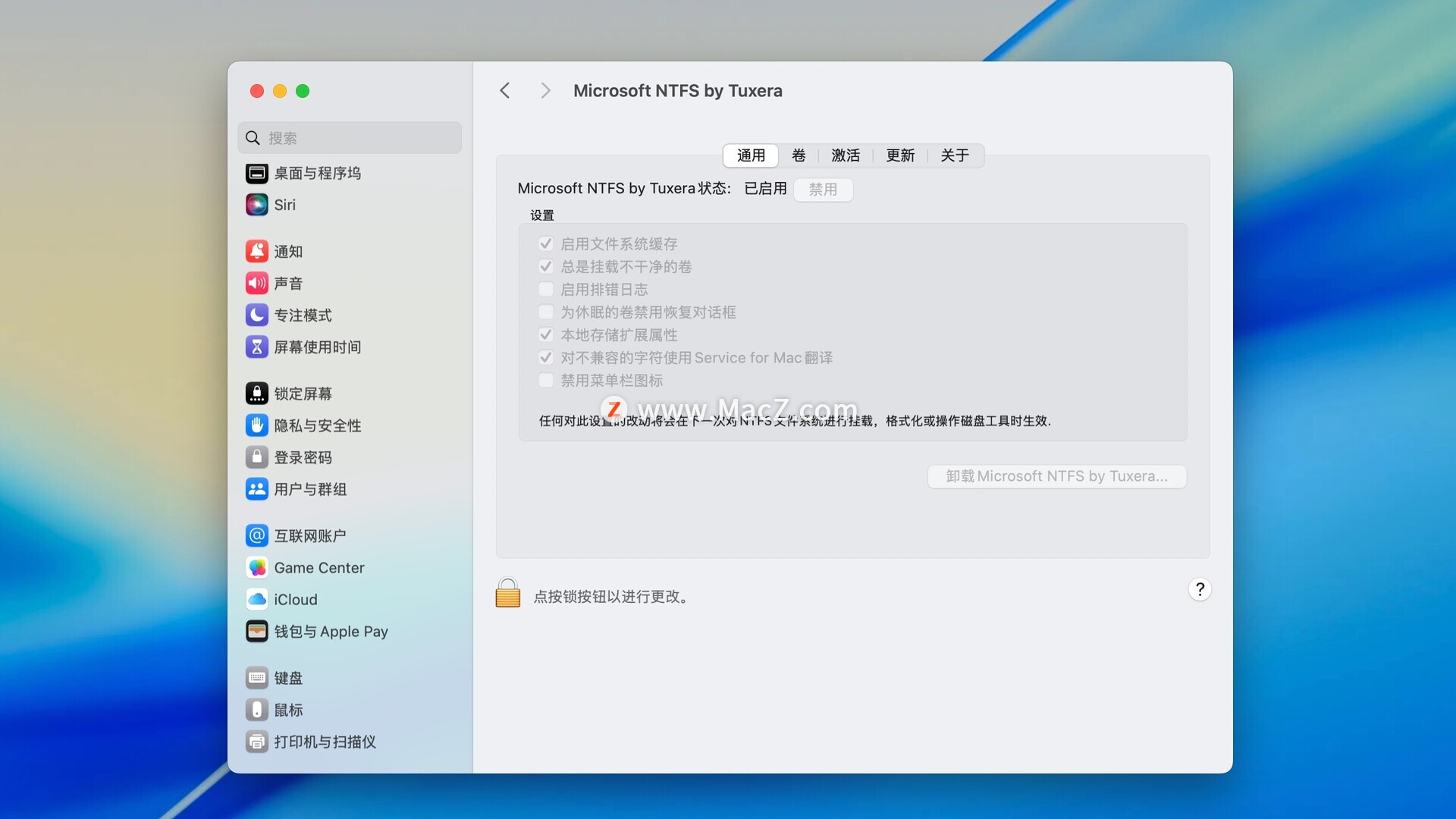Image resolution: width=1456 pixels, height=819 pixels.
Task: Open the Wallet & Apple Pay icon
Action: pyautogui.click(x=257, y=631)
